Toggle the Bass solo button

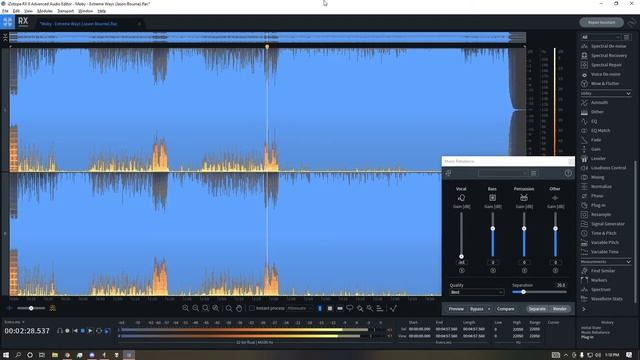[493, 271]
